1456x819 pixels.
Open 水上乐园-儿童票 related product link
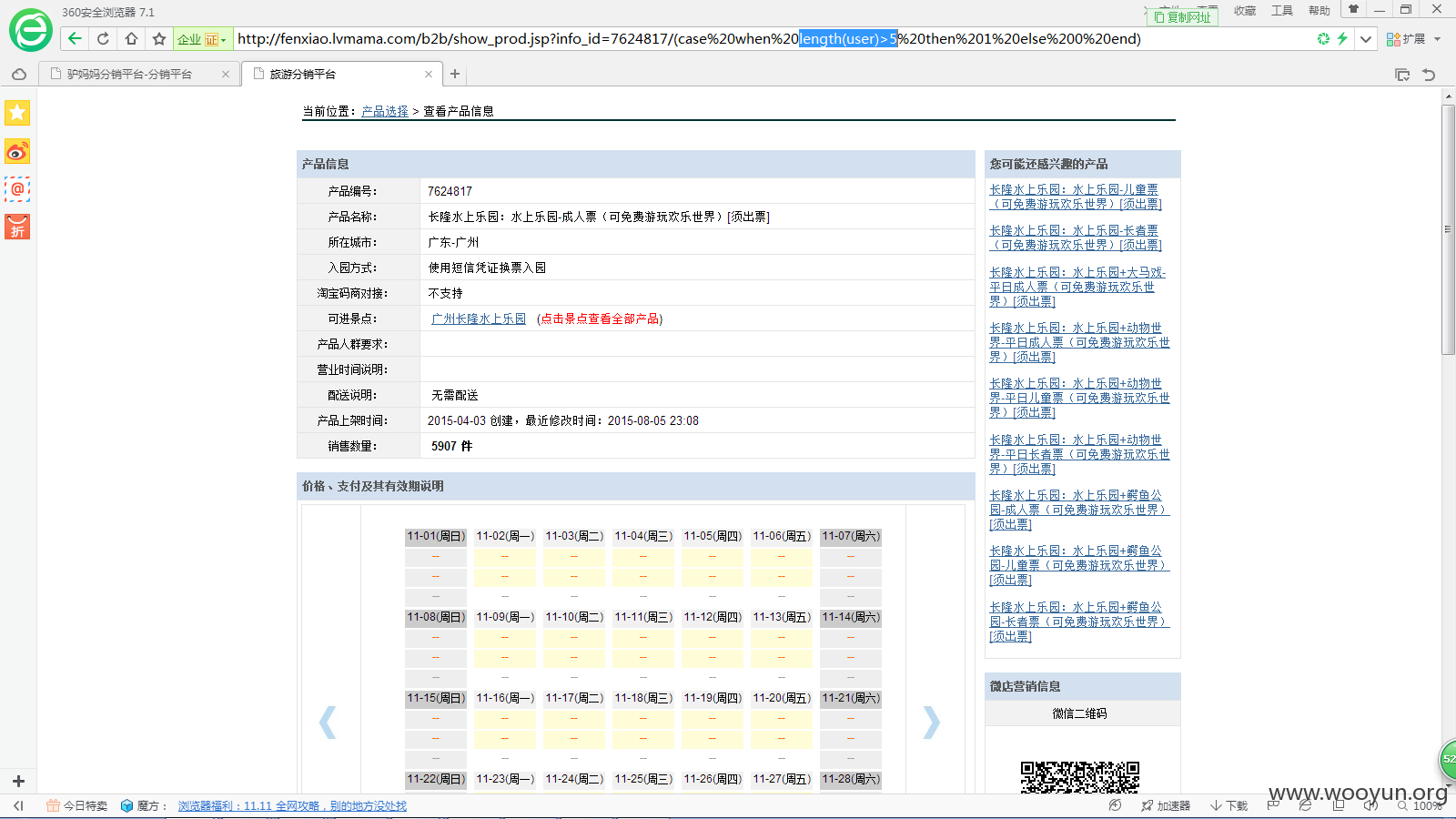pos(1076,197)
